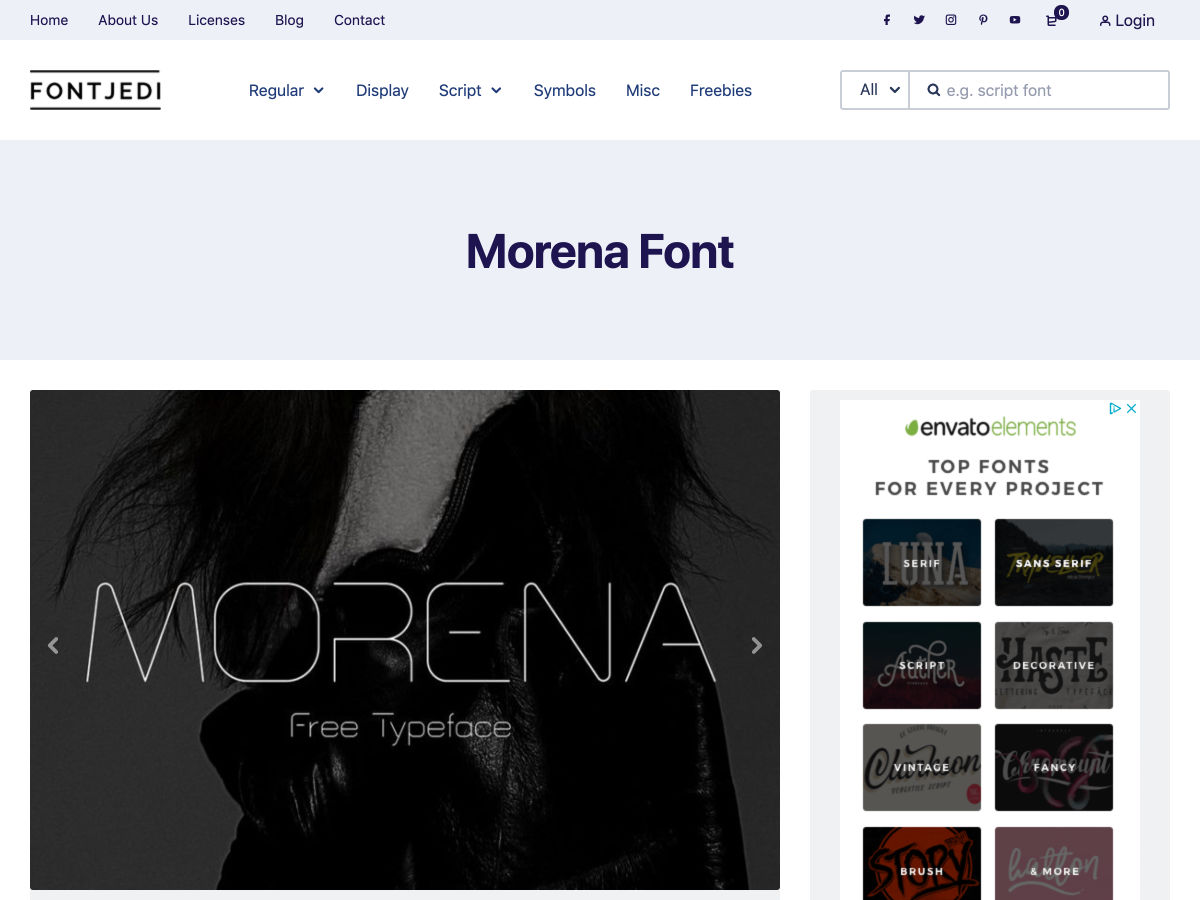This screenshot has width=1200, height=900.
Task: Select the Brush ad tile
Action: coord(922,863)
